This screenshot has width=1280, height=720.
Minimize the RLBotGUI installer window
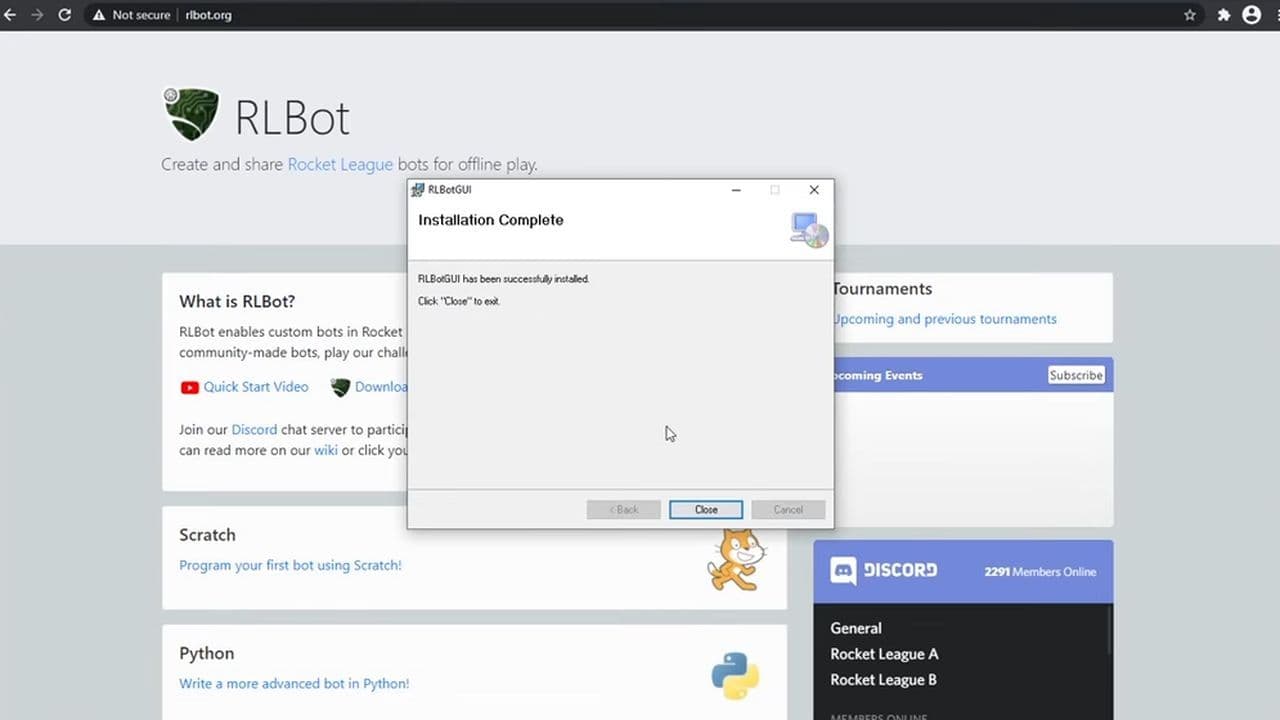(x=736, y=190)
